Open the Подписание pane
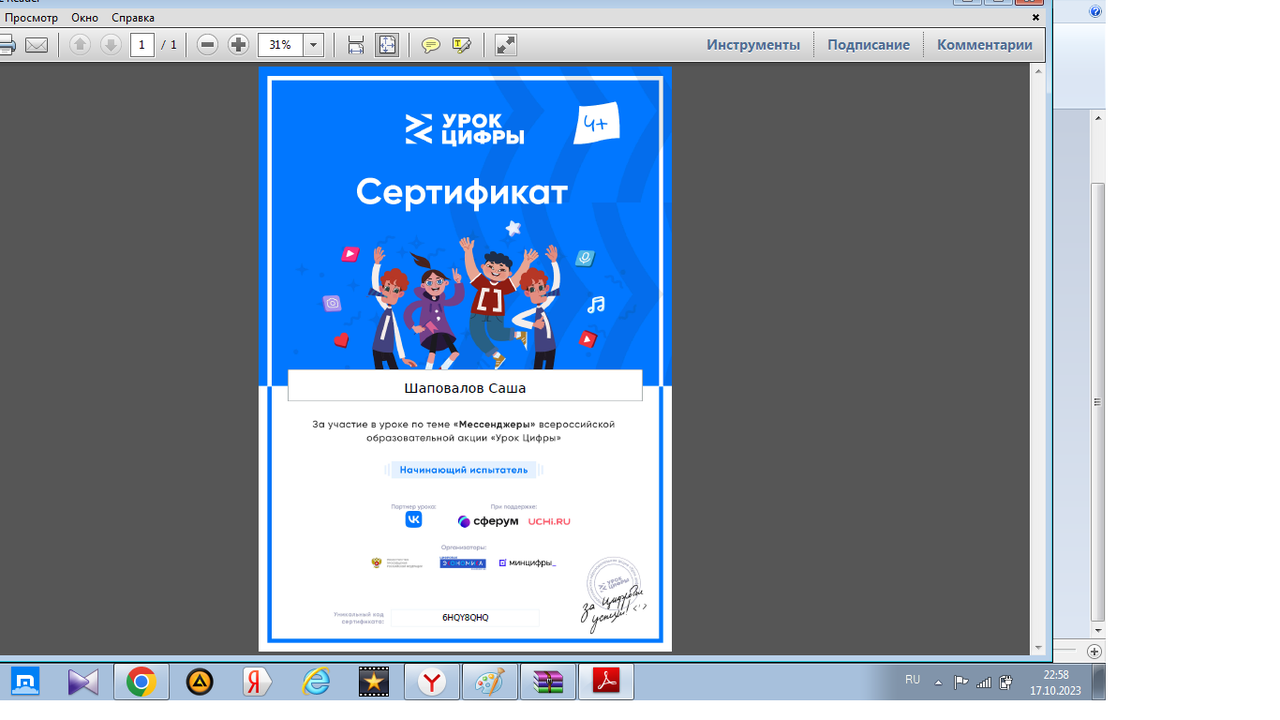This screenshot has height=720, width=1280. [x=868, y=45]
